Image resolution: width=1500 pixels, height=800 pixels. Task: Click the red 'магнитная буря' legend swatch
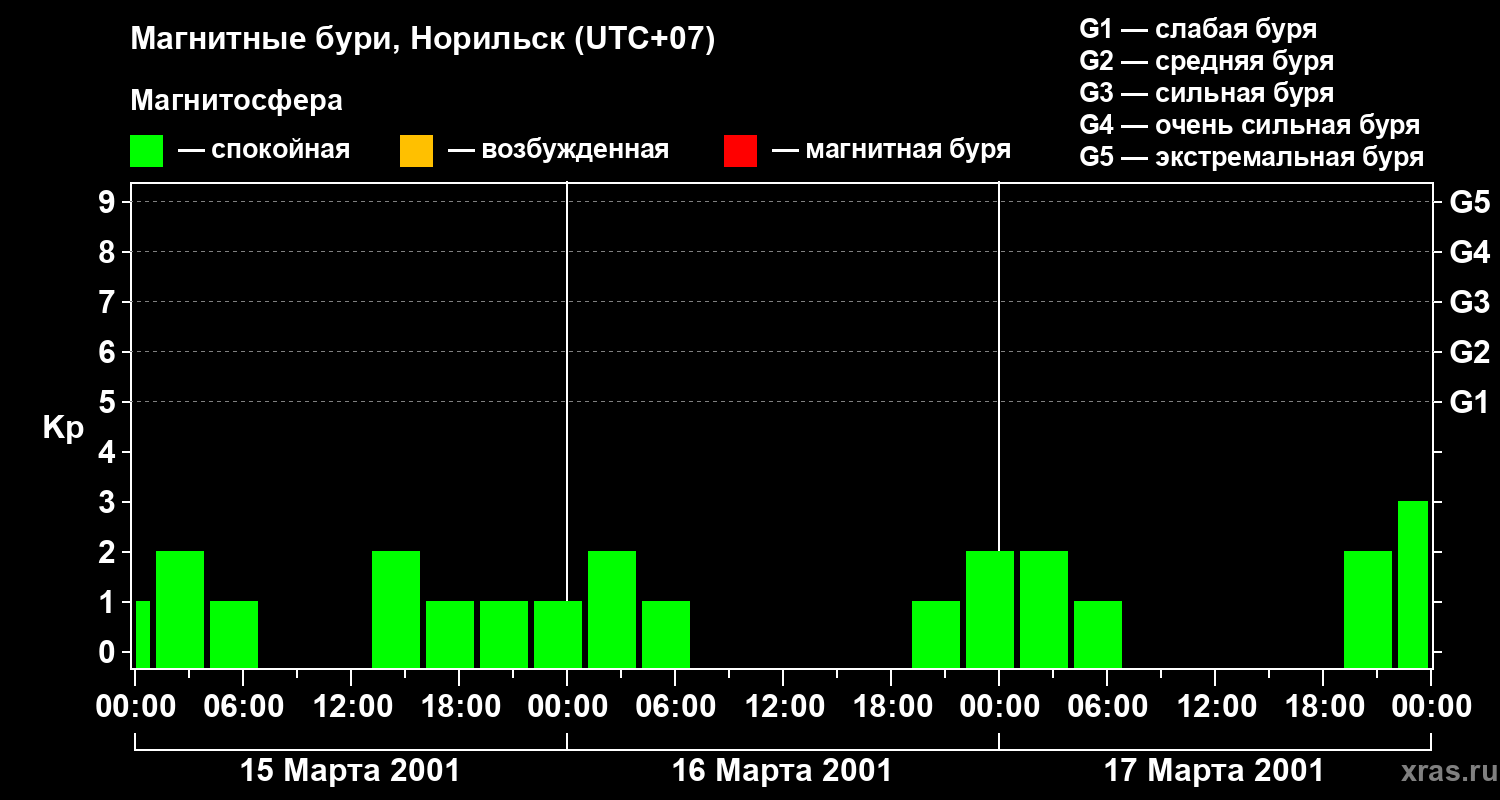[x=740, y=151]
